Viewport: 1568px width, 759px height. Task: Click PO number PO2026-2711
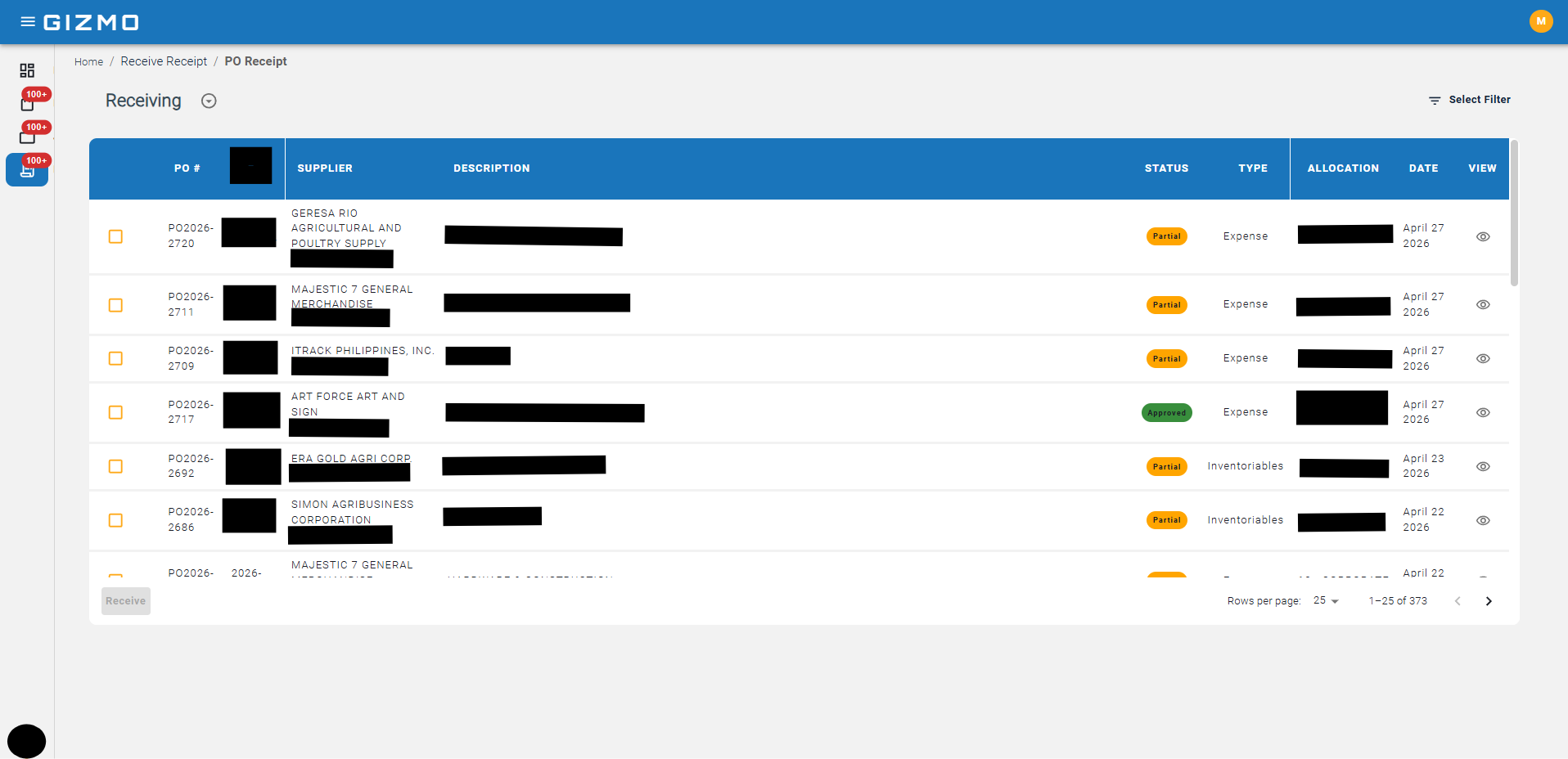point(191,304)
